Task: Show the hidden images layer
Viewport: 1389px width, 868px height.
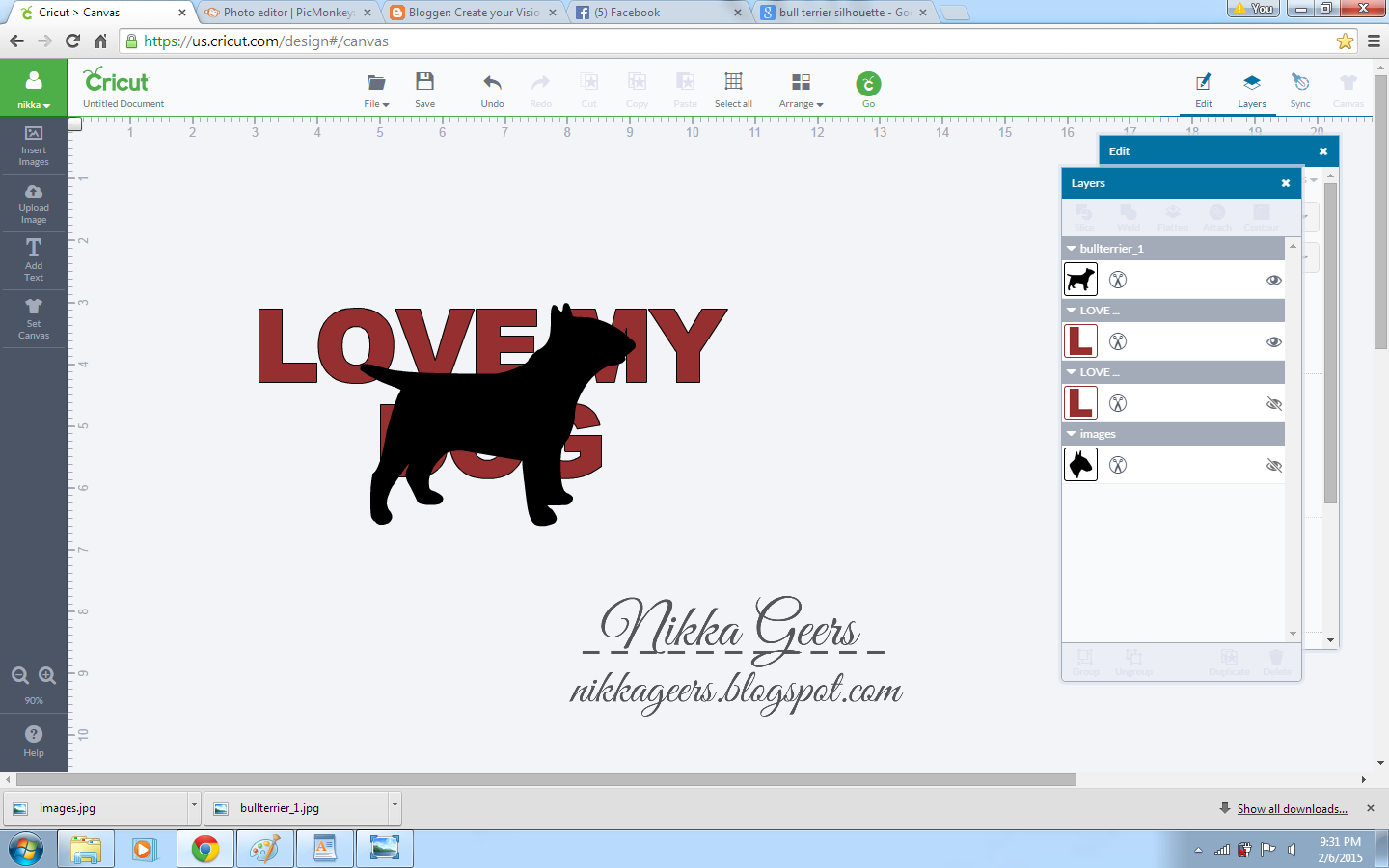Action: pyautogui.click(x=1274, y=465)
